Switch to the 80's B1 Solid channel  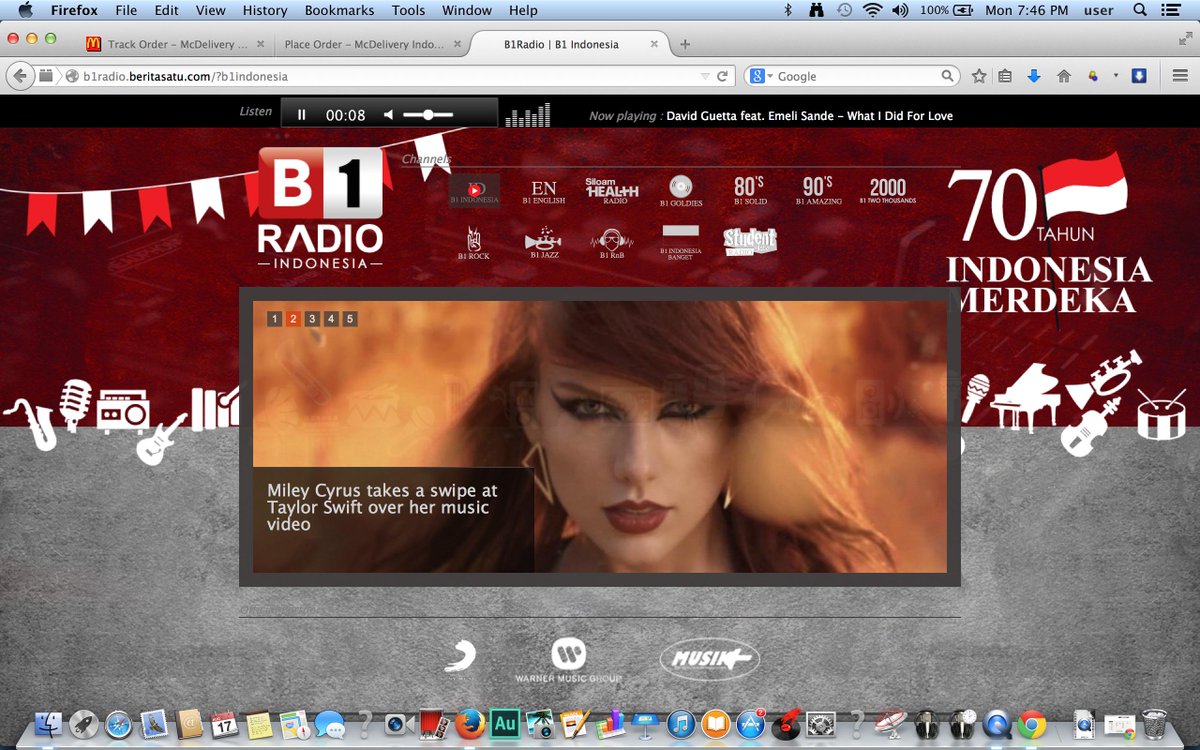750,191
